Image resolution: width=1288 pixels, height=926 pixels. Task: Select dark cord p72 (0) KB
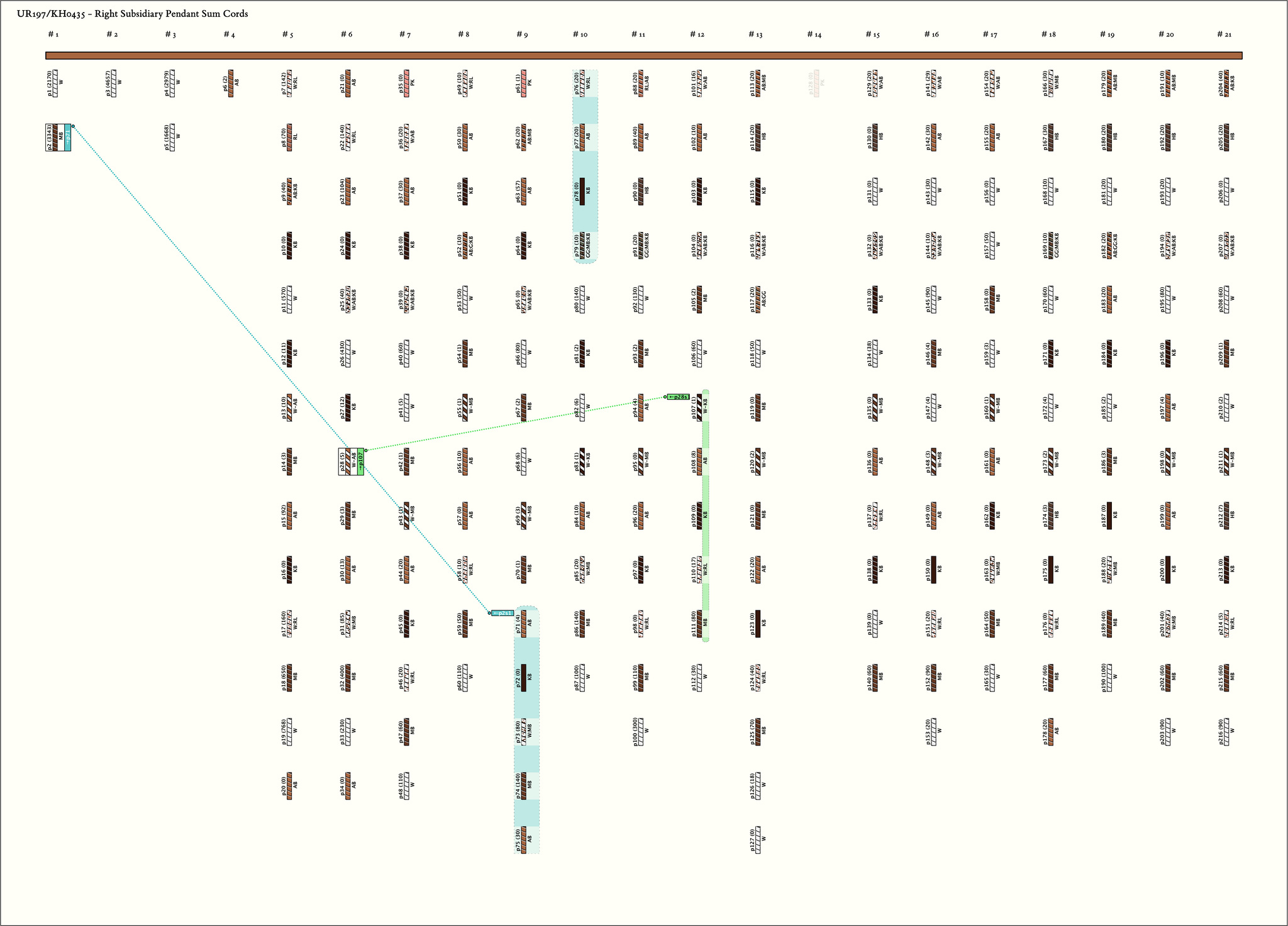tap(524, 677)
